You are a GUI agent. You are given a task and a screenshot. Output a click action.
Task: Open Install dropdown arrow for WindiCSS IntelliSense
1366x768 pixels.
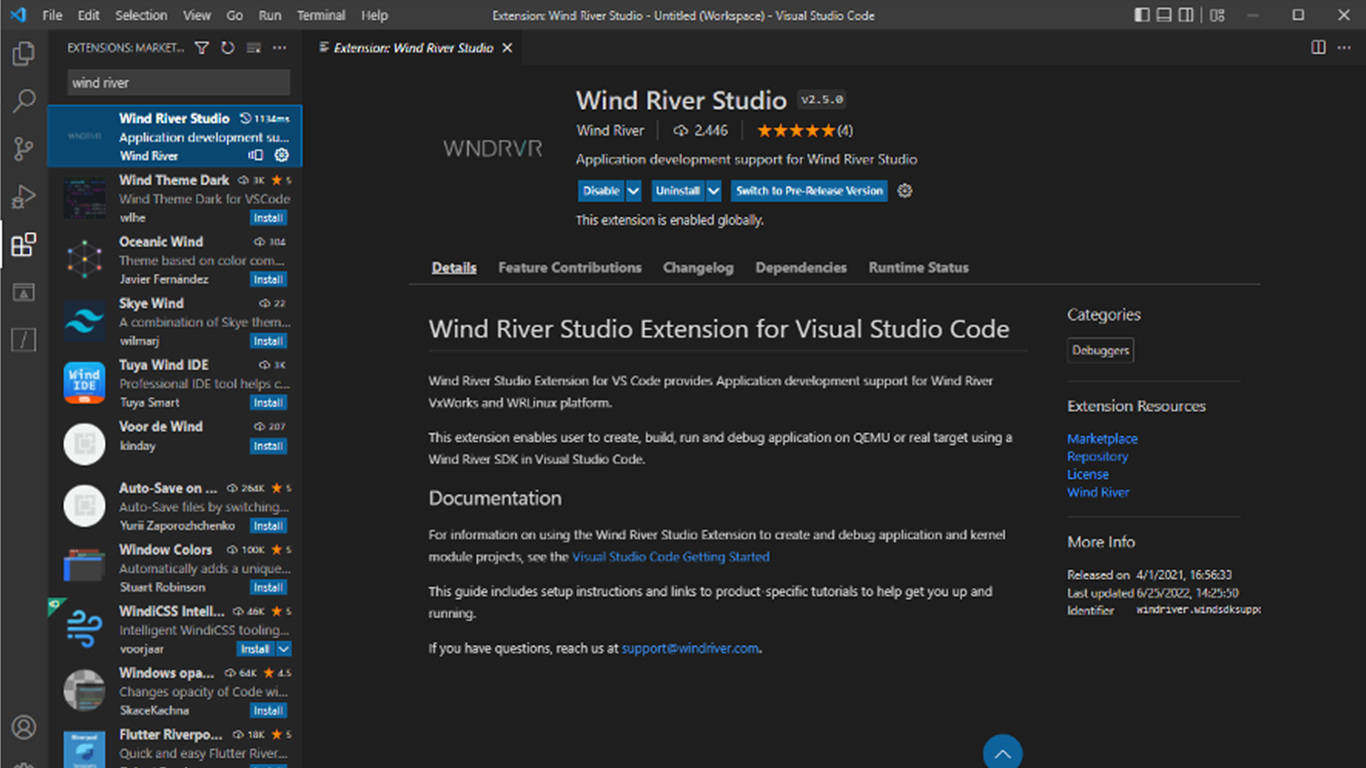point(284,649)
